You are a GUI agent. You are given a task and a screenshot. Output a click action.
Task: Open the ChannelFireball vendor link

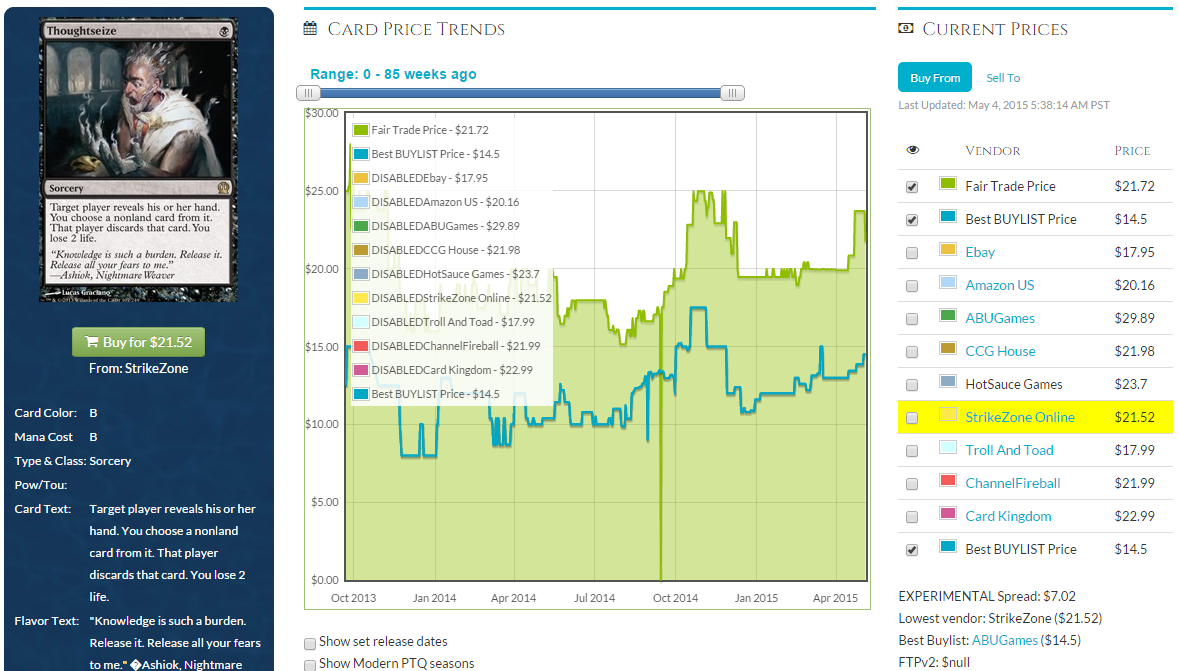coord(1012,483)
